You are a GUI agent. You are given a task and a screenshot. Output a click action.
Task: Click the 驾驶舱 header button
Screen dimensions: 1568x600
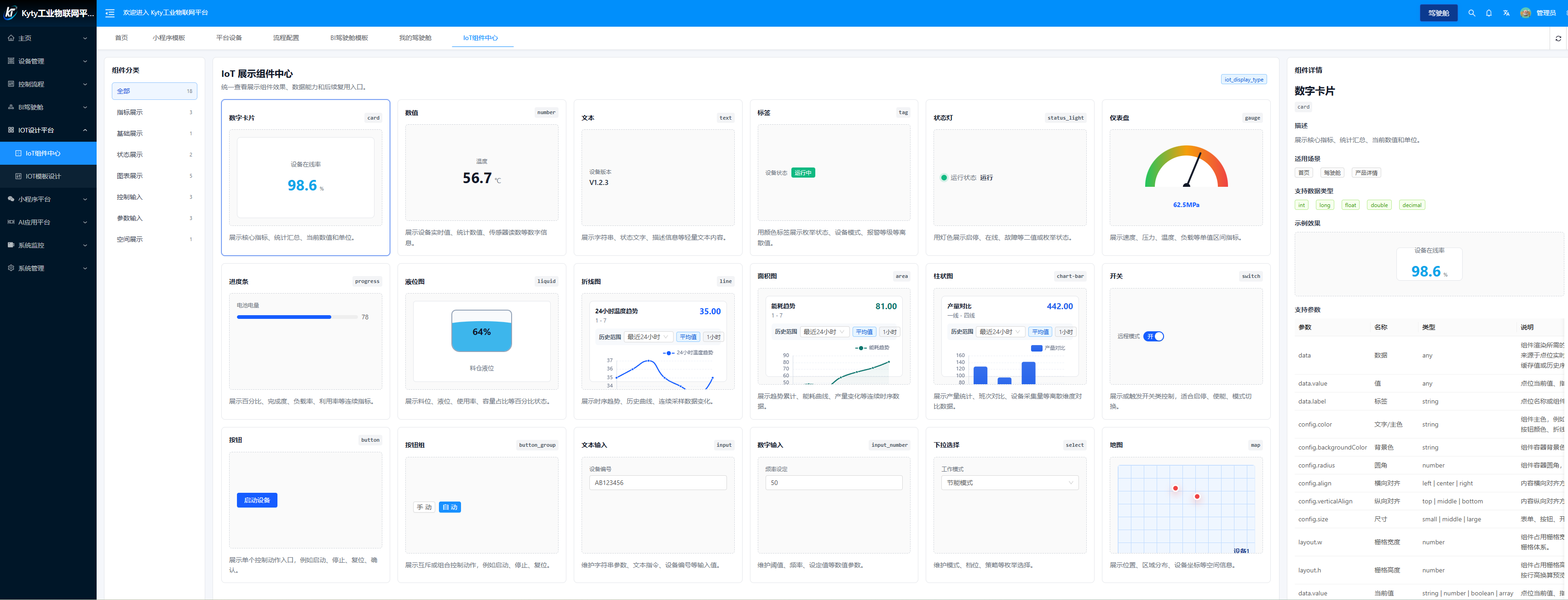click(1438, 13)
